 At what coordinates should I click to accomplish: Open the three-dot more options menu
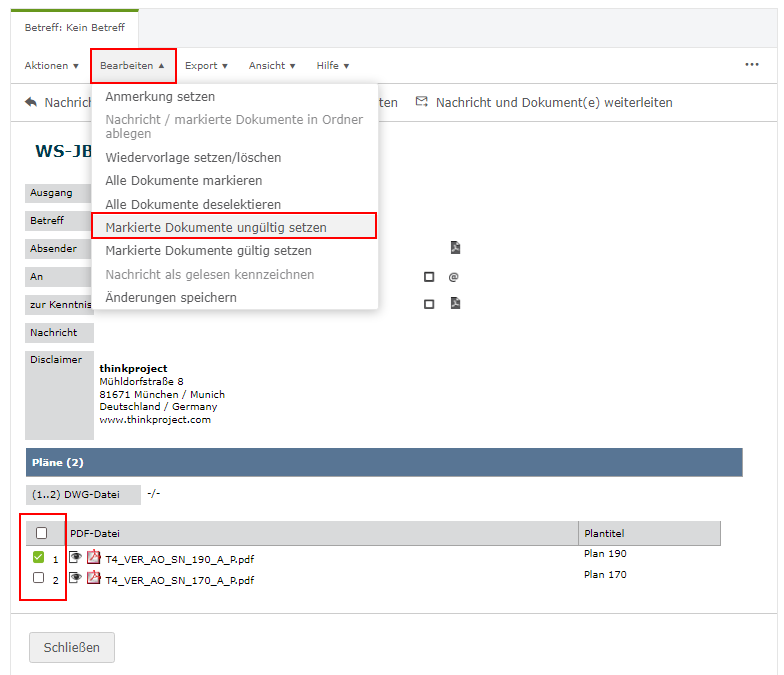tap(752, 65)
